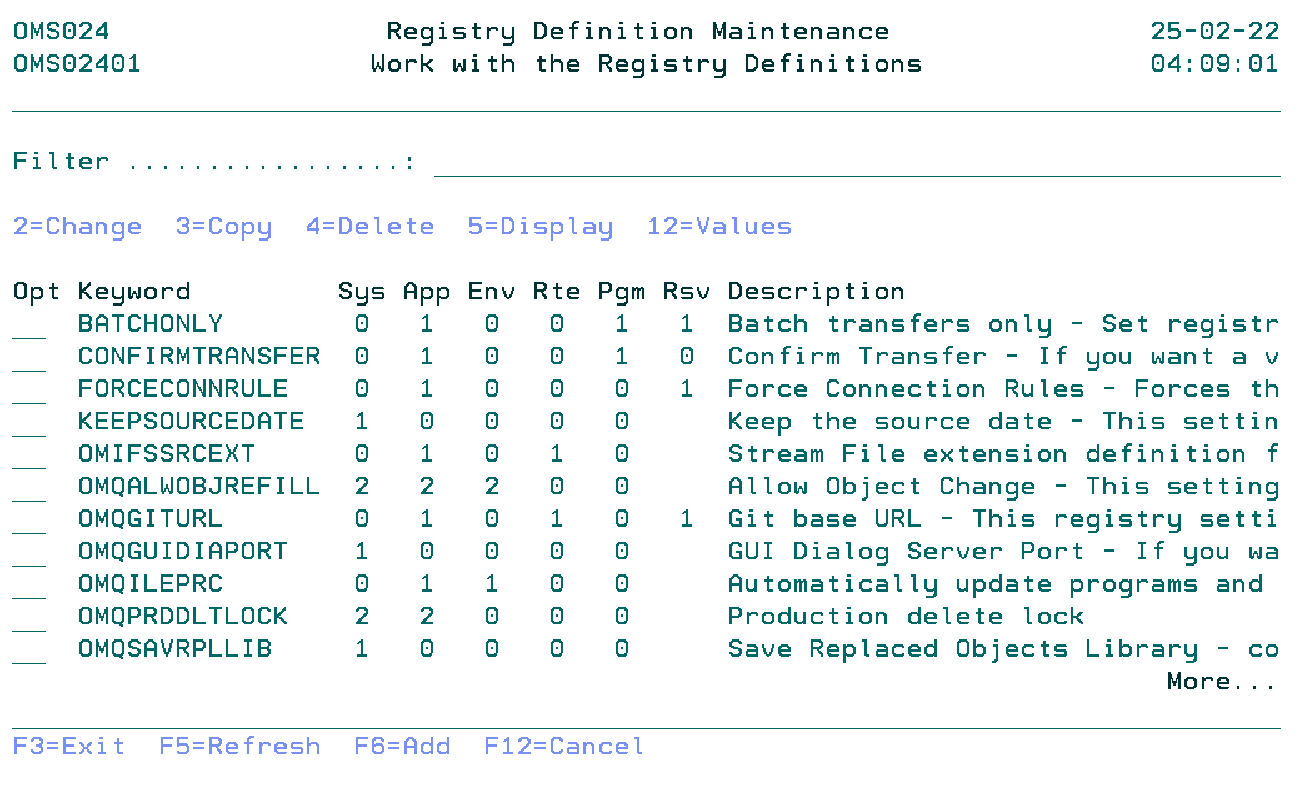Click F12=Cancel at the bottom
Image resolution: width=1299 pixels, height=787 pixels.
564,746
